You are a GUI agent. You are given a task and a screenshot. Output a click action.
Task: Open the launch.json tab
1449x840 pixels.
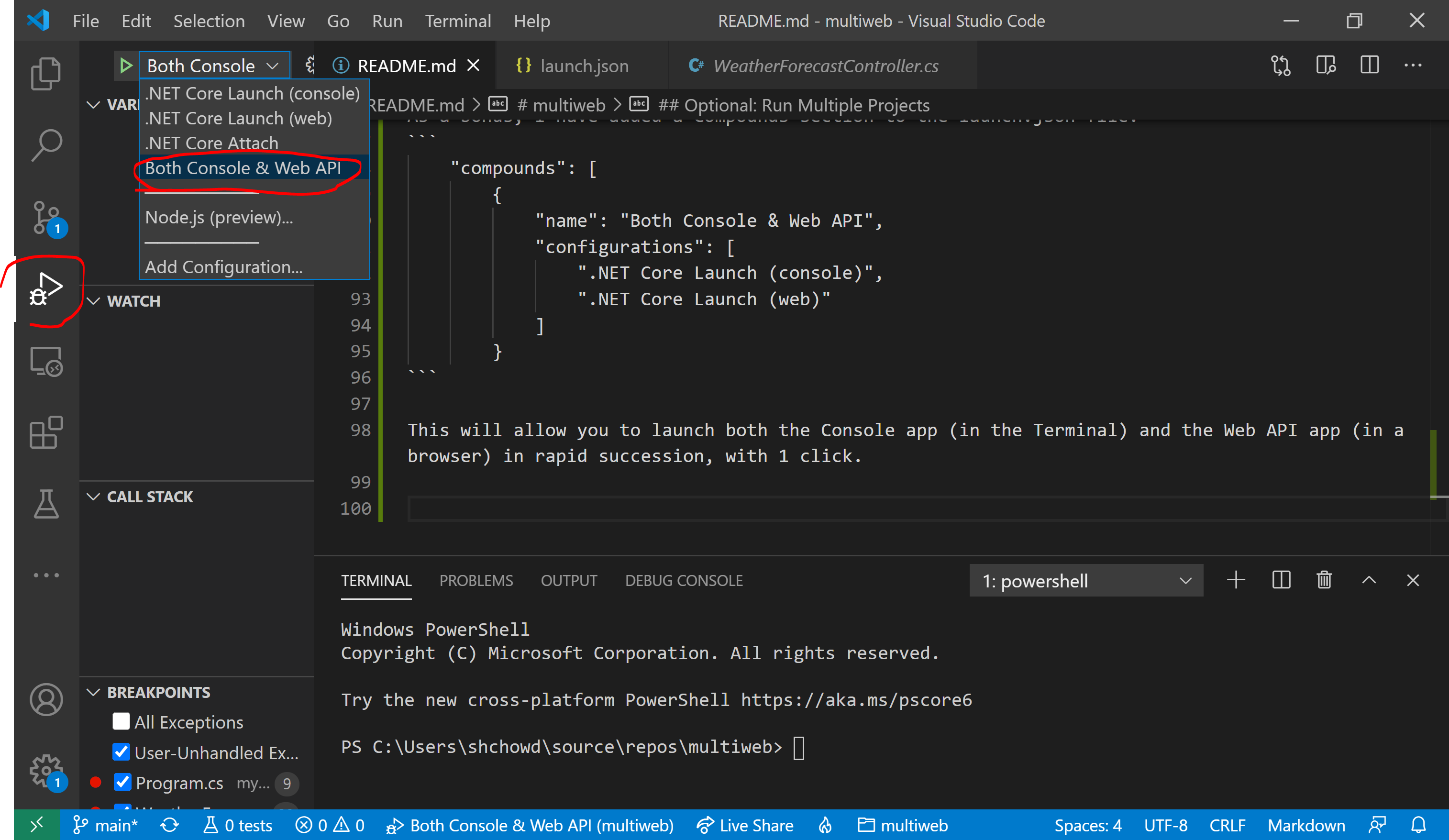point(583,65)
